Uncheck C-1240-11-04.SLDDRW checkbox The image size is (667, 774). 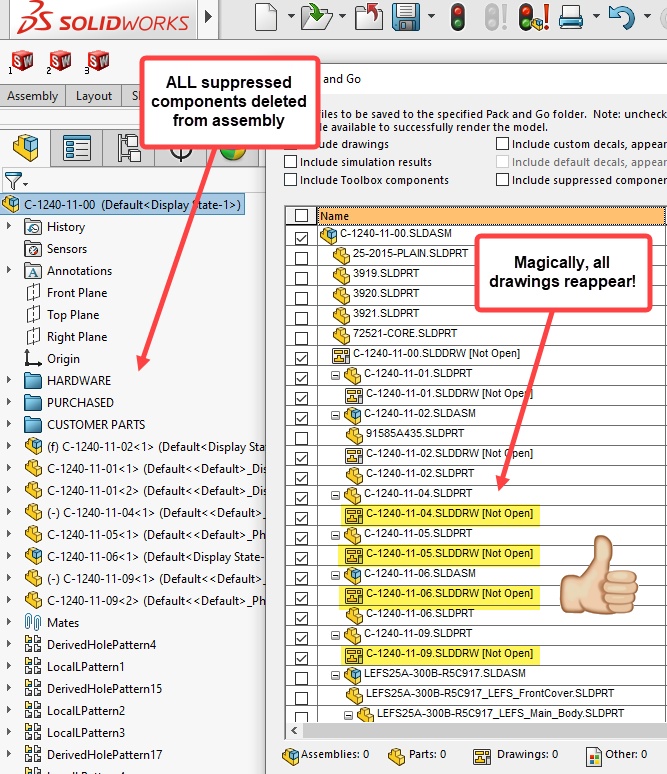tap(301, 518)
